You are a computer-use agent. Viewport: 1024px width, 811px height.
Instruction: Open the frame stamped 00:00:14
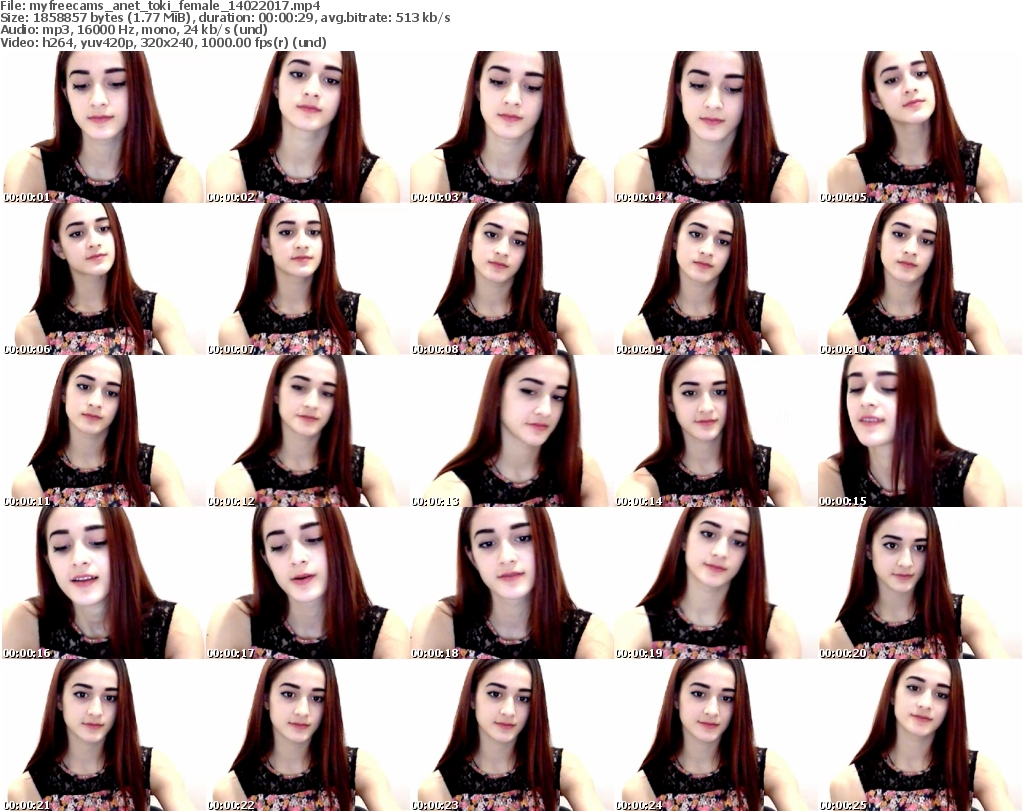(x=715, y=431)
